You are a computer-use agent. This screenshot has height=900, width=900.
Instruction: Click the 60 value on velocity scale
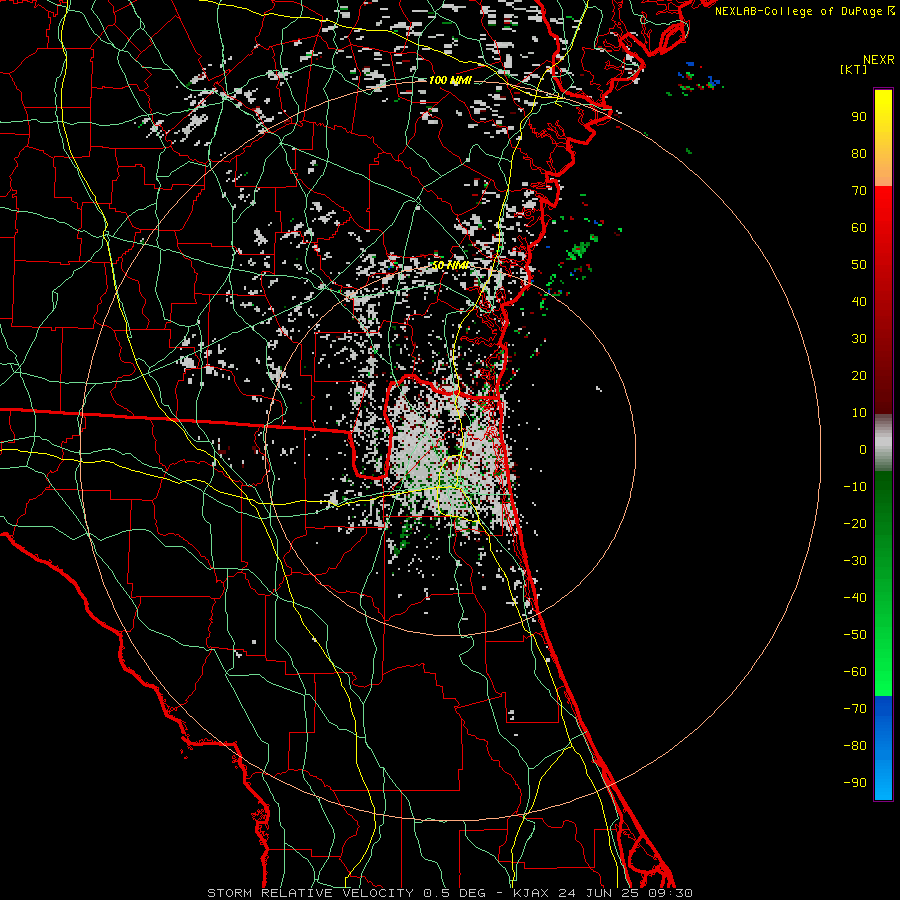coord(859,227)
